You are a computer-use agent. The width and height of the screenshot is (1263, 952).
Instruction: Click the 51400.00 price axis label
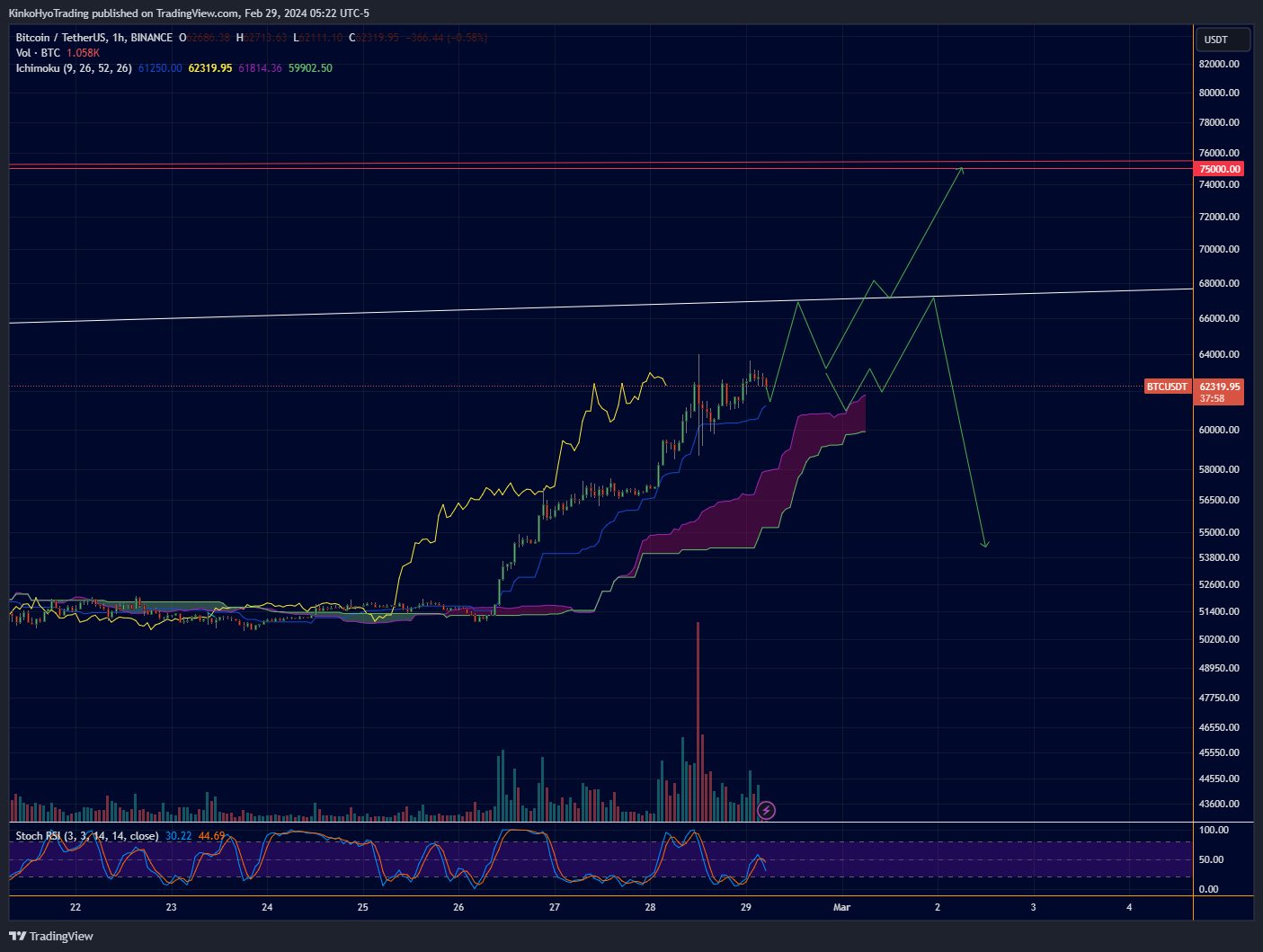[x=1220, y=611]
